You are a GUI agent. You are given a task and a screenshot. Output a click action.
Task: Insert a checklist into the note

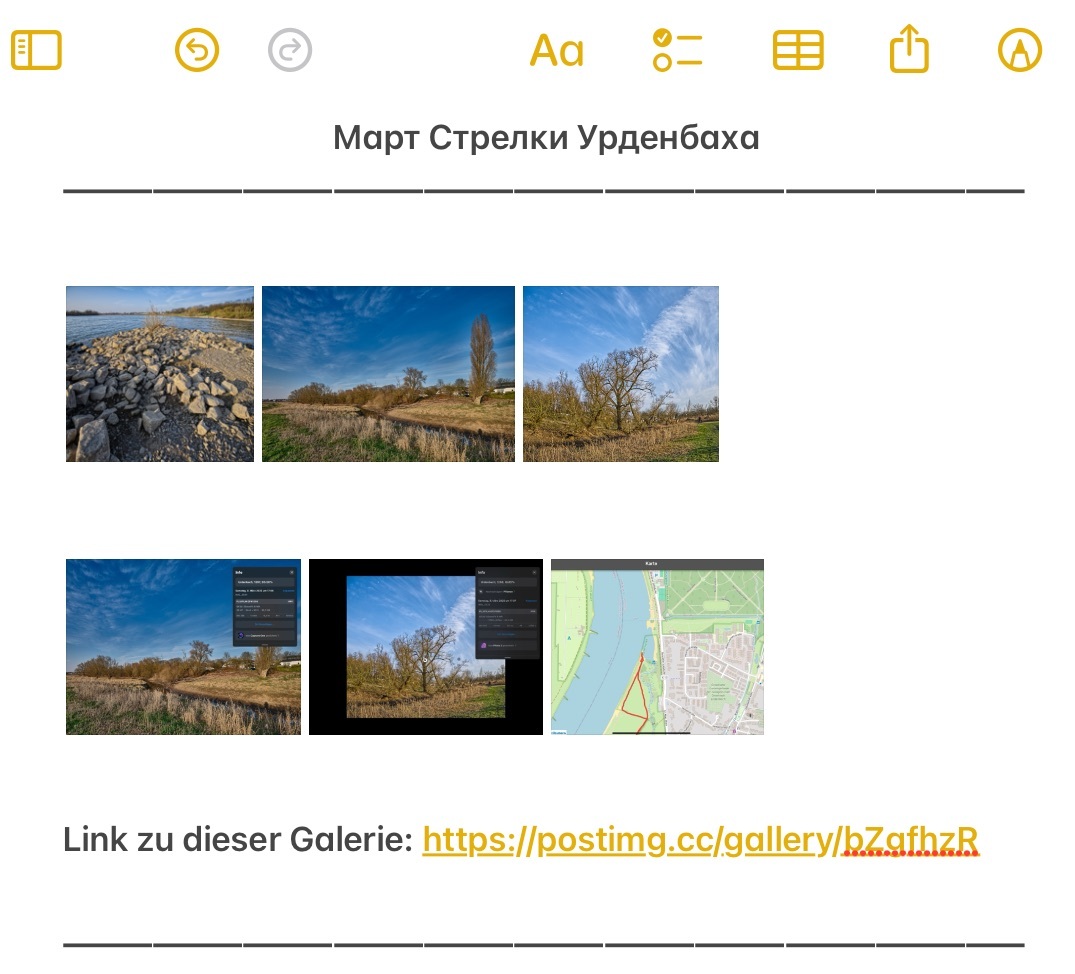coord(677,50)
